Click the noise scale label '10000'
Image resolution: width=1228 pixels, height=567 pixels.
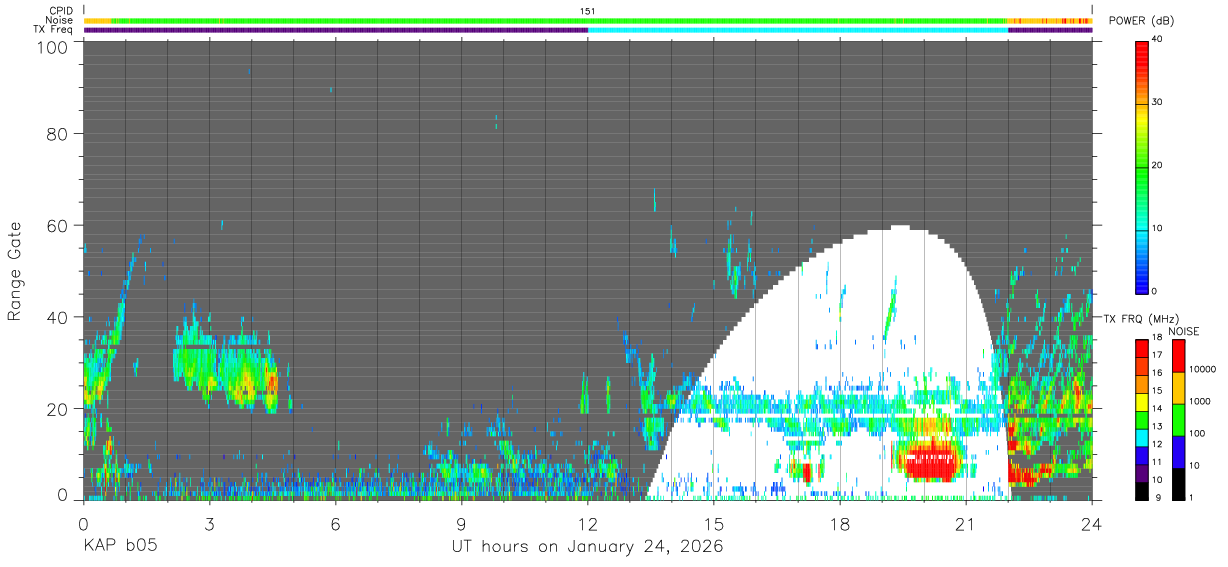pos(1202,369)
